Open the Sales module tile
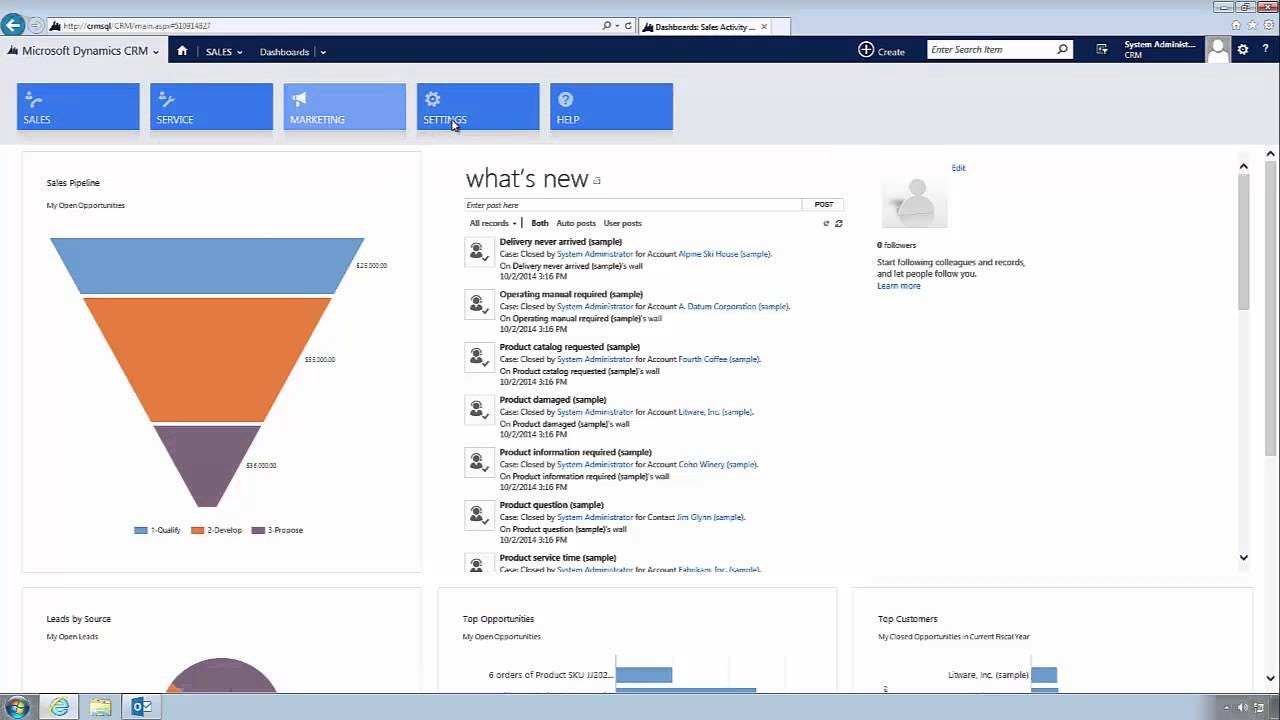The height and width of the screenshot is (720, 1280). tap(78, 106)
